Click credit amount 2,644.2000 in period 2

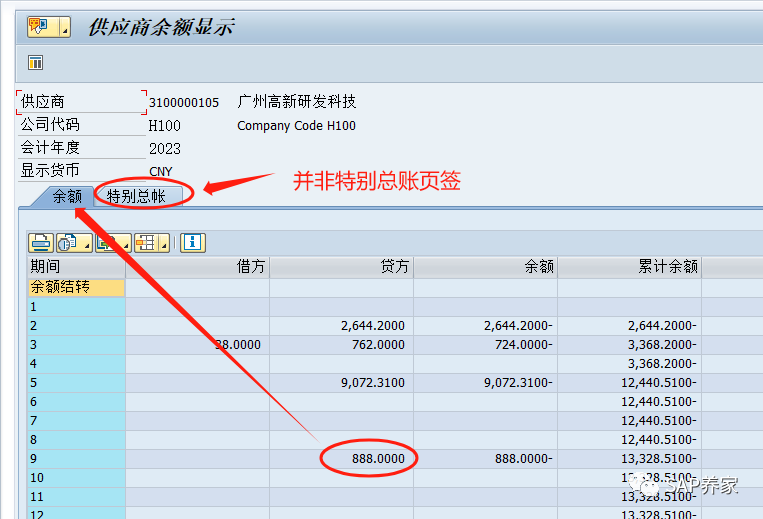[x=373, y=326]
